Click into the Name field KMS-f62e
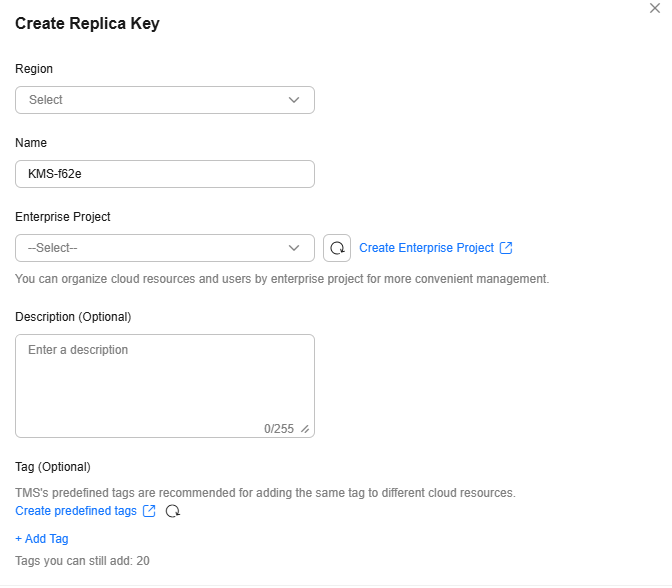This screenshot has width=672, height=588. pyautogui.click(x=165, y=174)
